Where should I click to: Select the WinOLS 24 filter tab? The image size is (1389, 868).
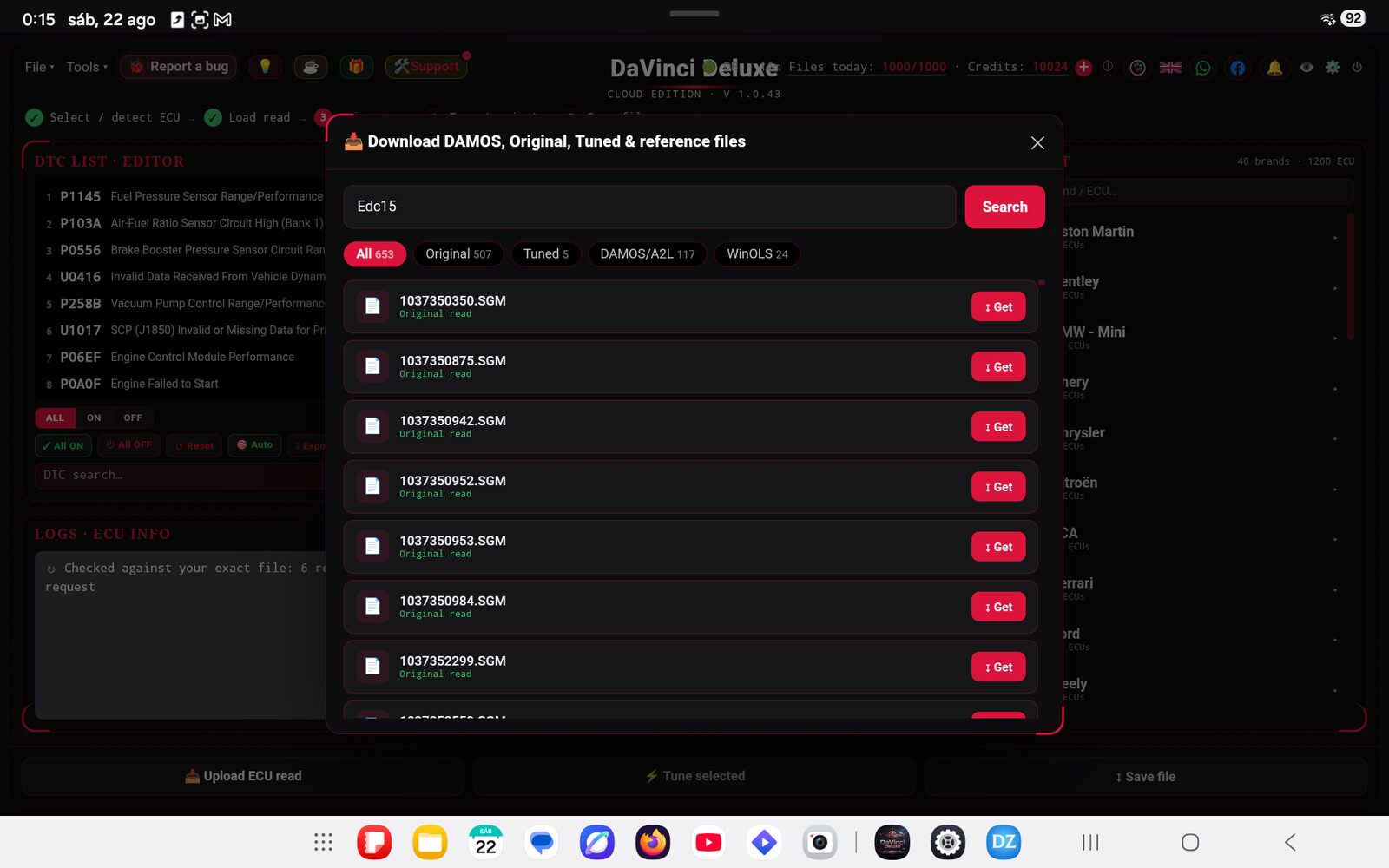tap(757, 253)
